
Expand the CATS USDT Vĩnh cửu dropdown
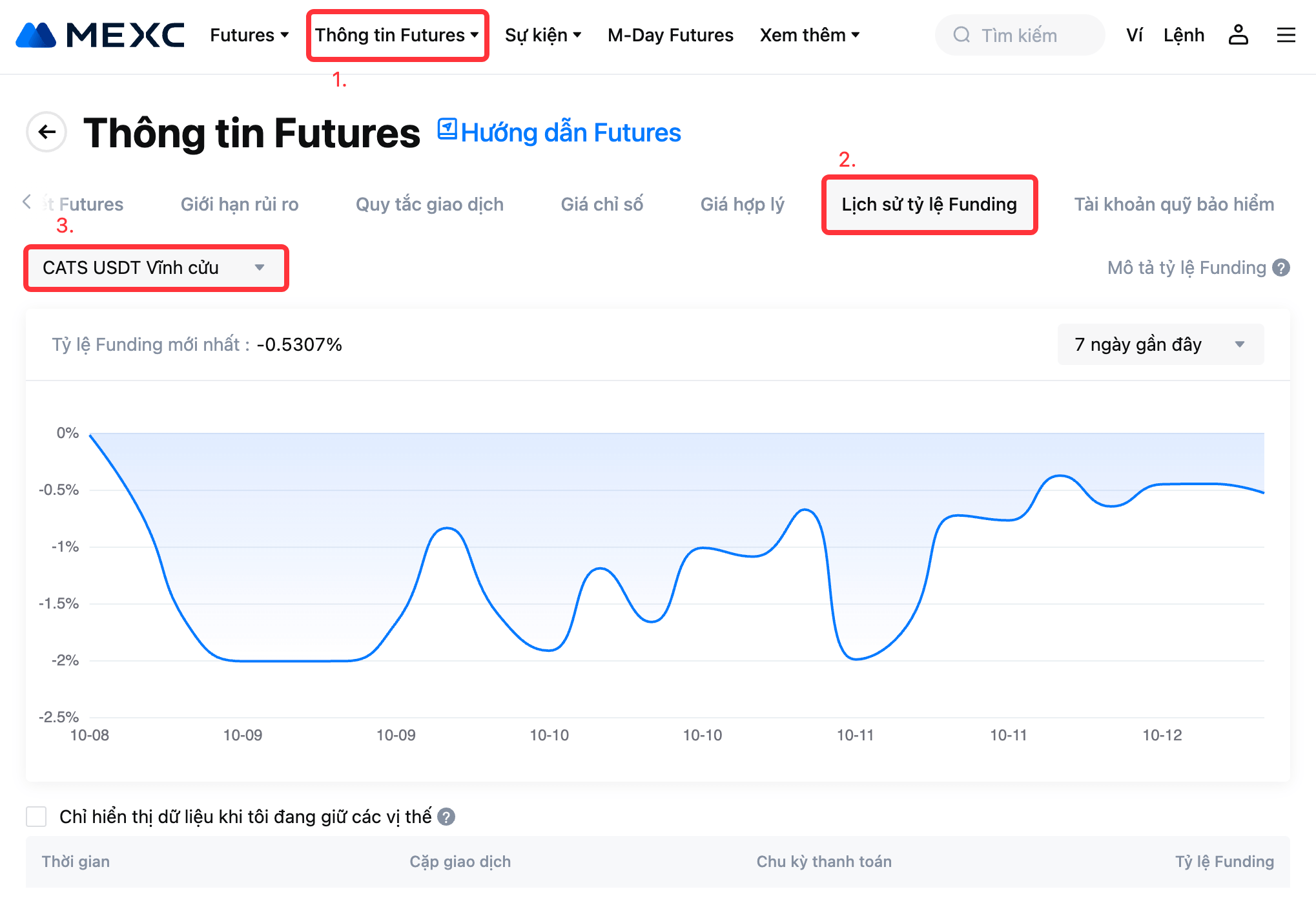pos(155,267)
